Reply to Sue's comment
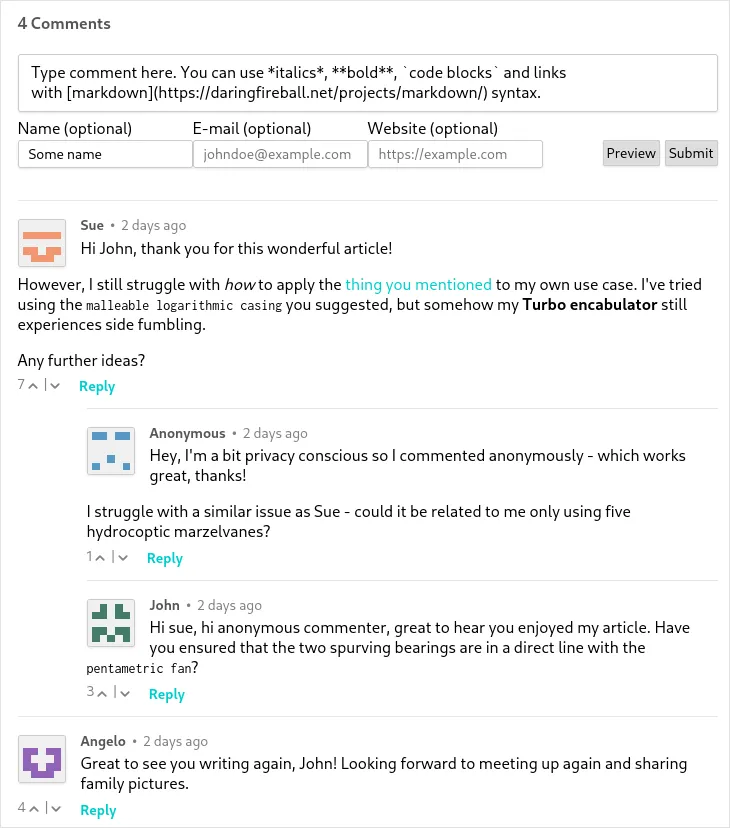 [97, 387]
